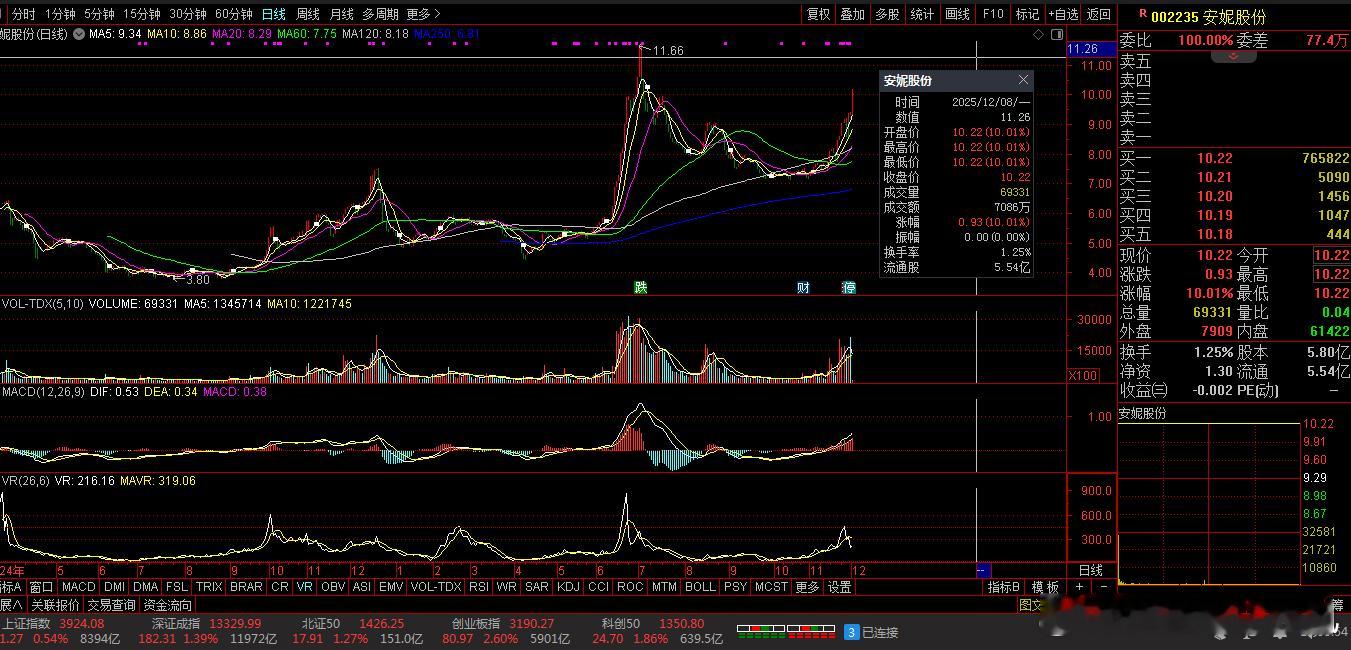
Task: Toggle the 复权 price adjustment option
Action: 818,14
